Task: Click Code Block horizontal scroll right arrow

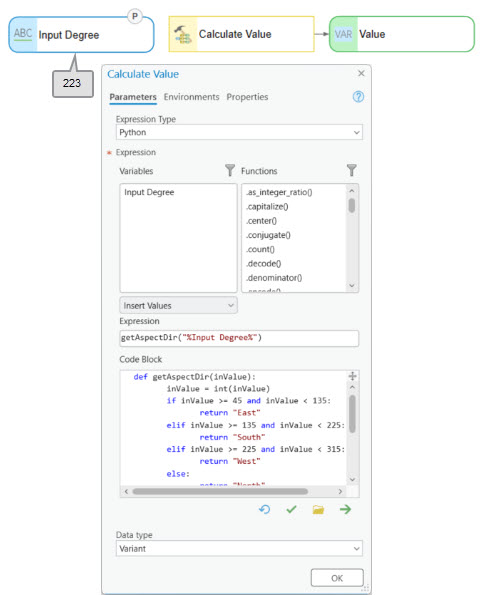Action: [x=340, y=491]
